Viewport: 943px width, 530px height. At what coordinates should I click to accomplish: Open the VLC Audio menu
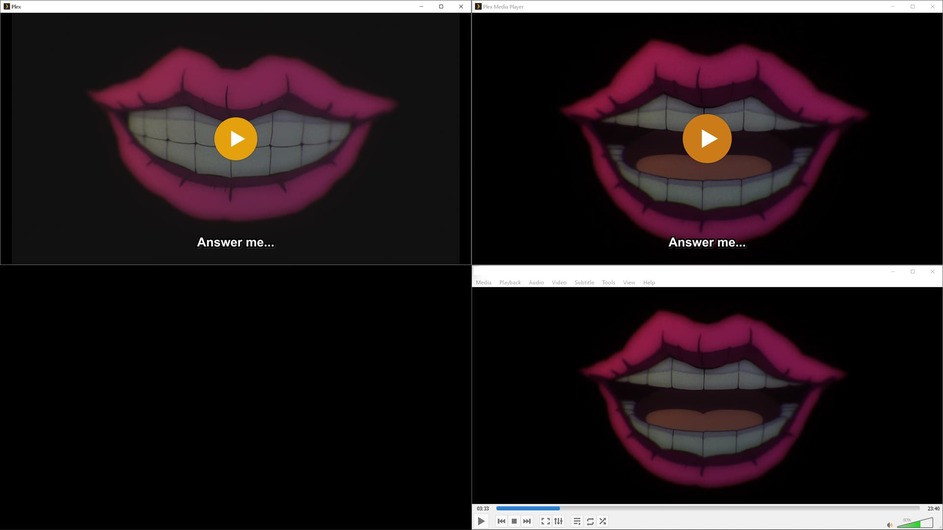click(536, 282)
